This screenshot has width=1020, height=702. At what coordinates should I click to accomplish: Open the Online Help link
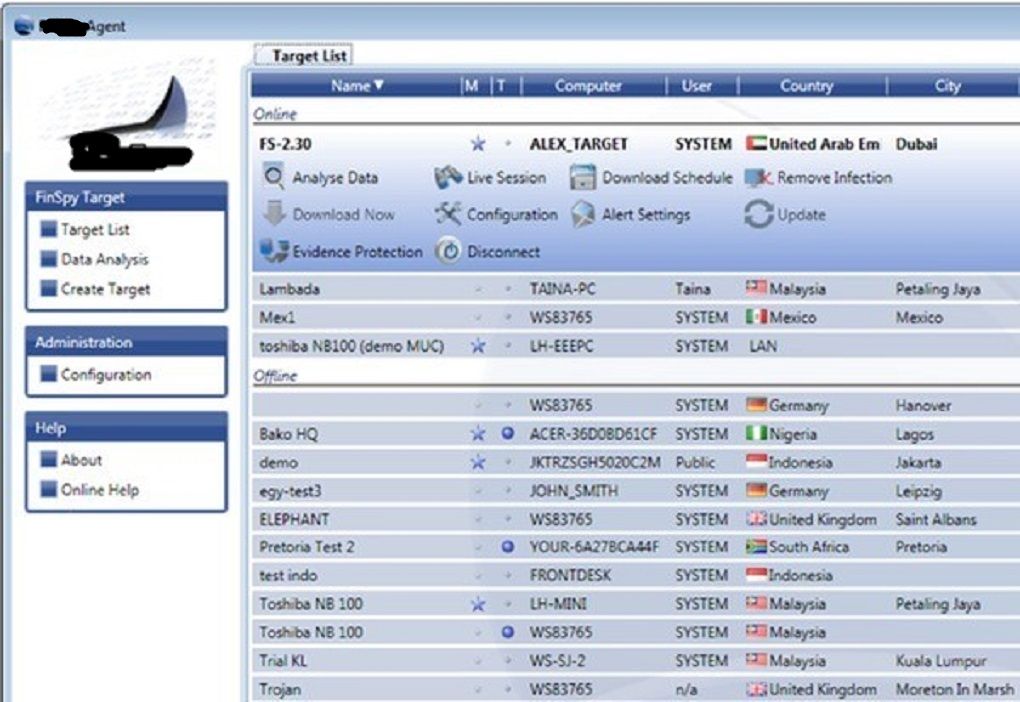100,489
